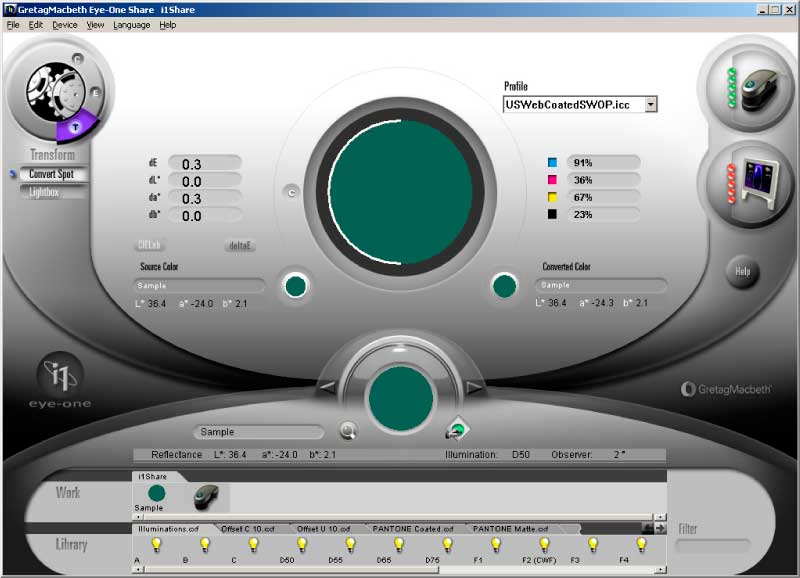Viewport: 800px width, 578px height.
Task: Click the CIELab button
Action: (x=149, y=245)
